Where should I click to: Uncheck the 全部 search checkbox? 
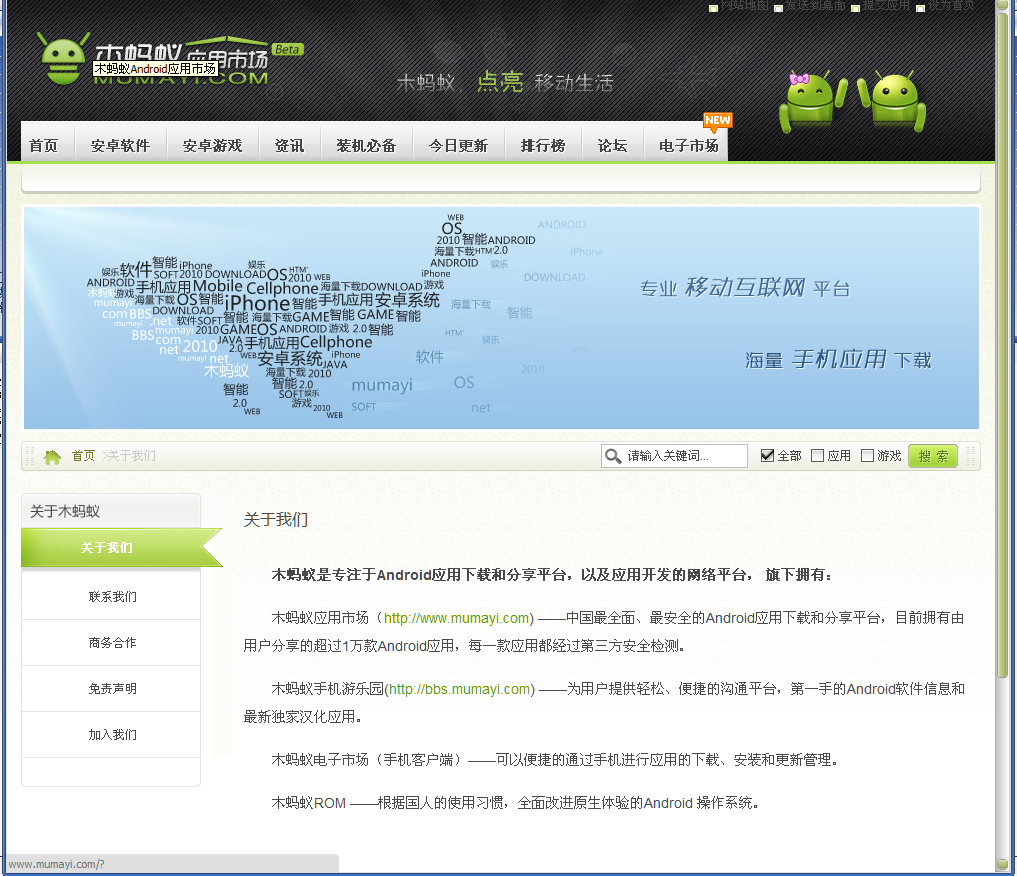[x=768, y=455]
